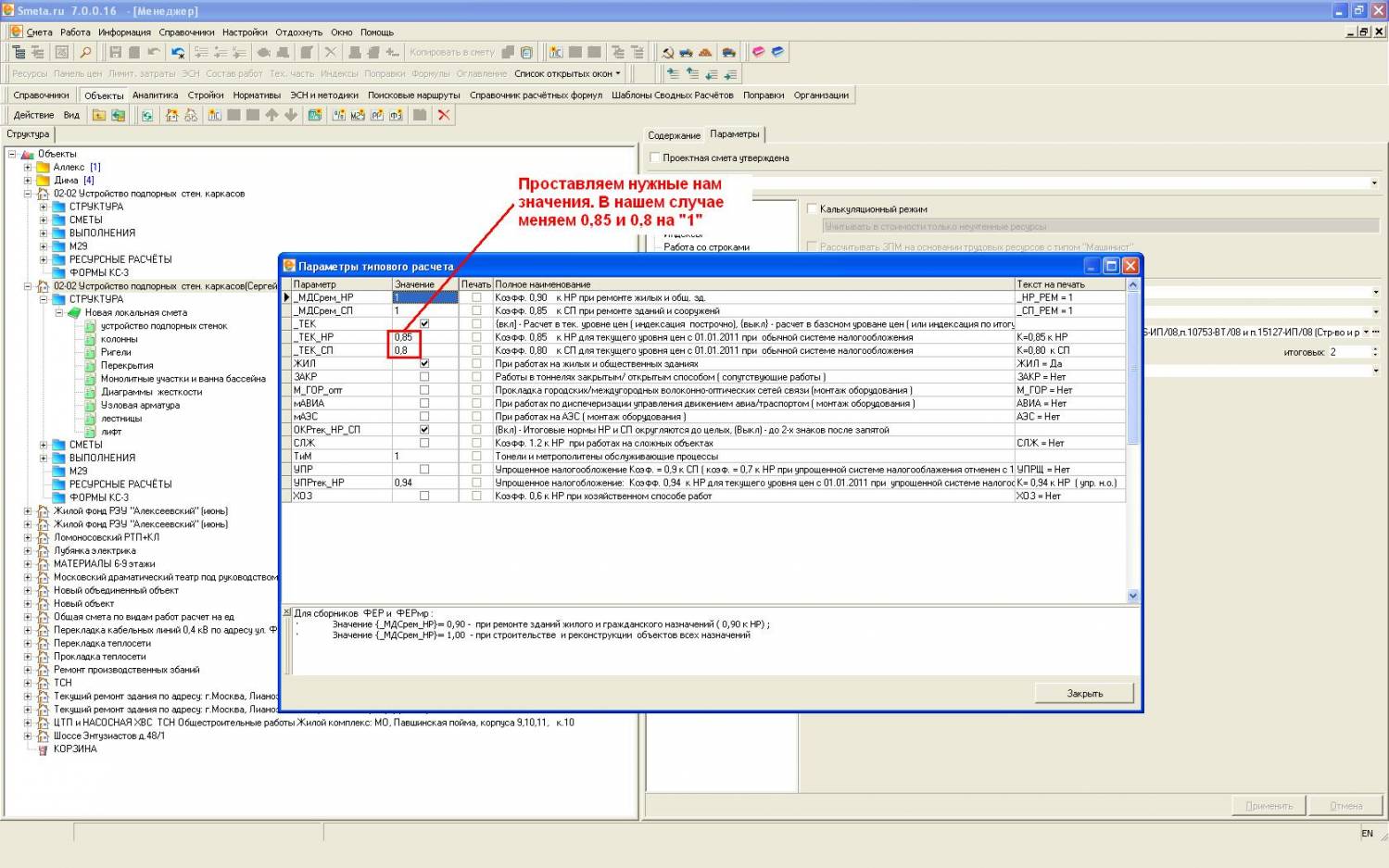Click the 'Закрыть' button
This screenshot has width=1389, height=868.
(1084, 693)
